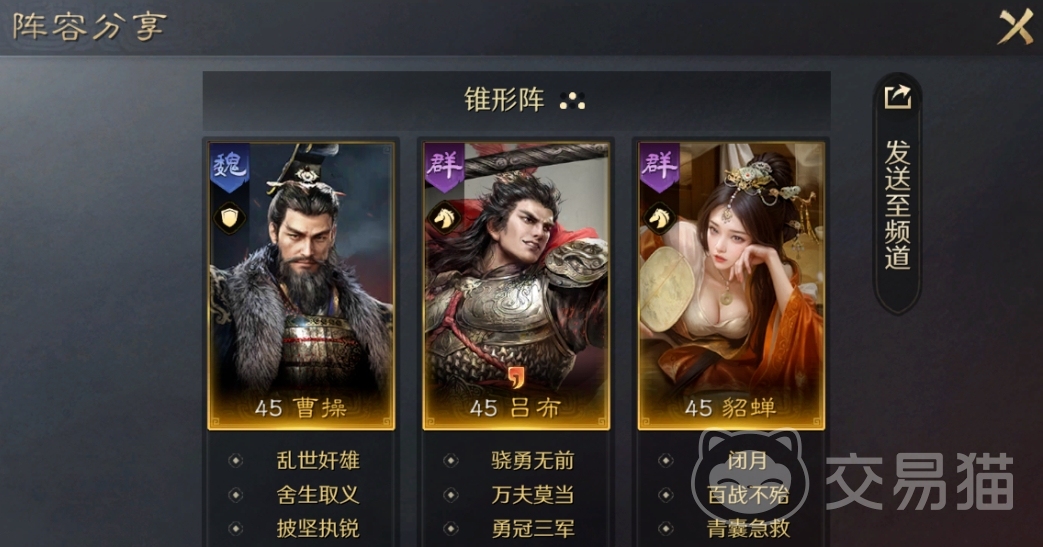1043x547 pixels.
Task: Click the shield troop icon on 曹操 card
Action: tap(229, 218)
